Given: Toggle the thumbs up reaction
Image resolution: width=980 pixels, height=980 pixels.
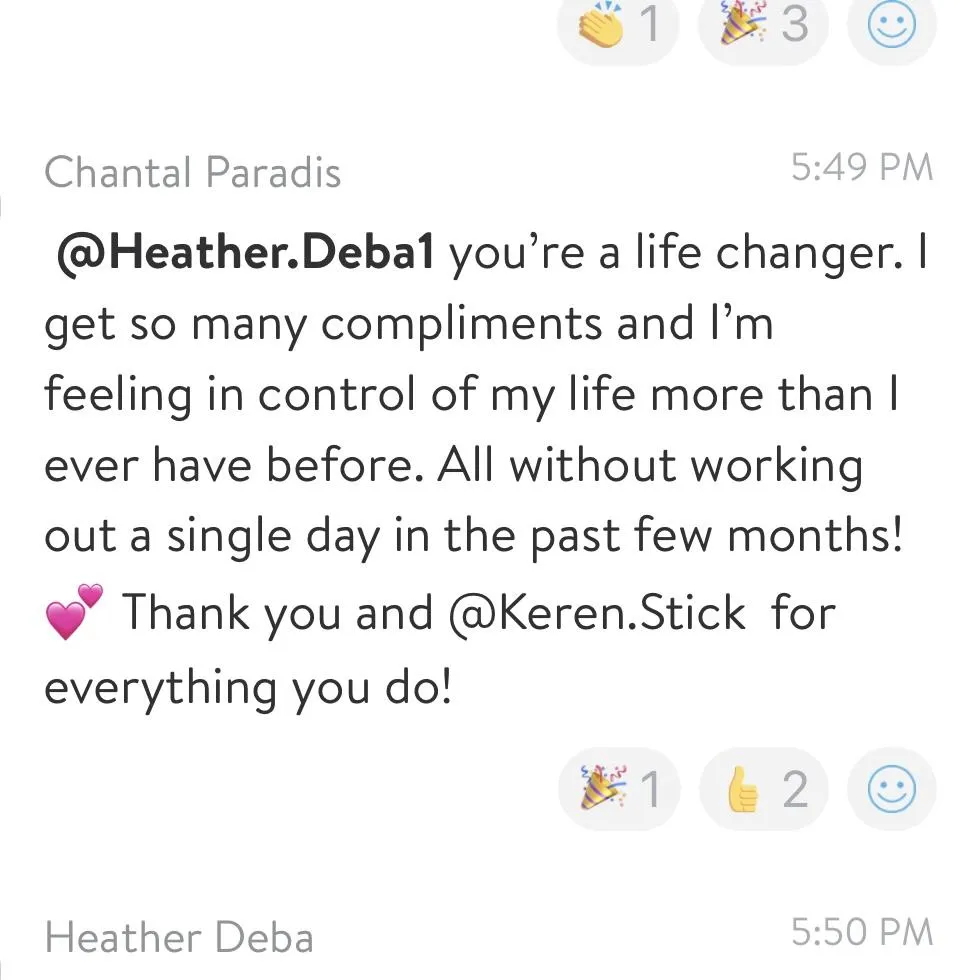Looking at the screenshot, I should click(x=764, y=790).
